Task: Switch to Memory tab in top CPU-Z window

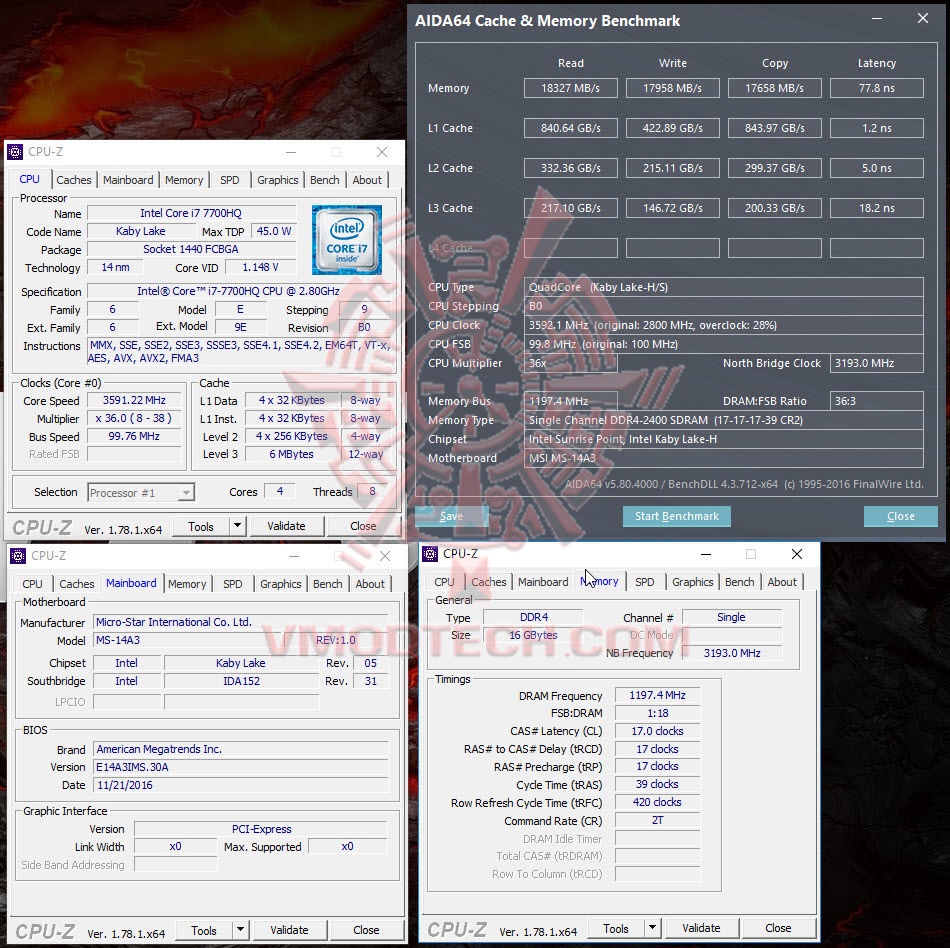Action: click(184, 180)
